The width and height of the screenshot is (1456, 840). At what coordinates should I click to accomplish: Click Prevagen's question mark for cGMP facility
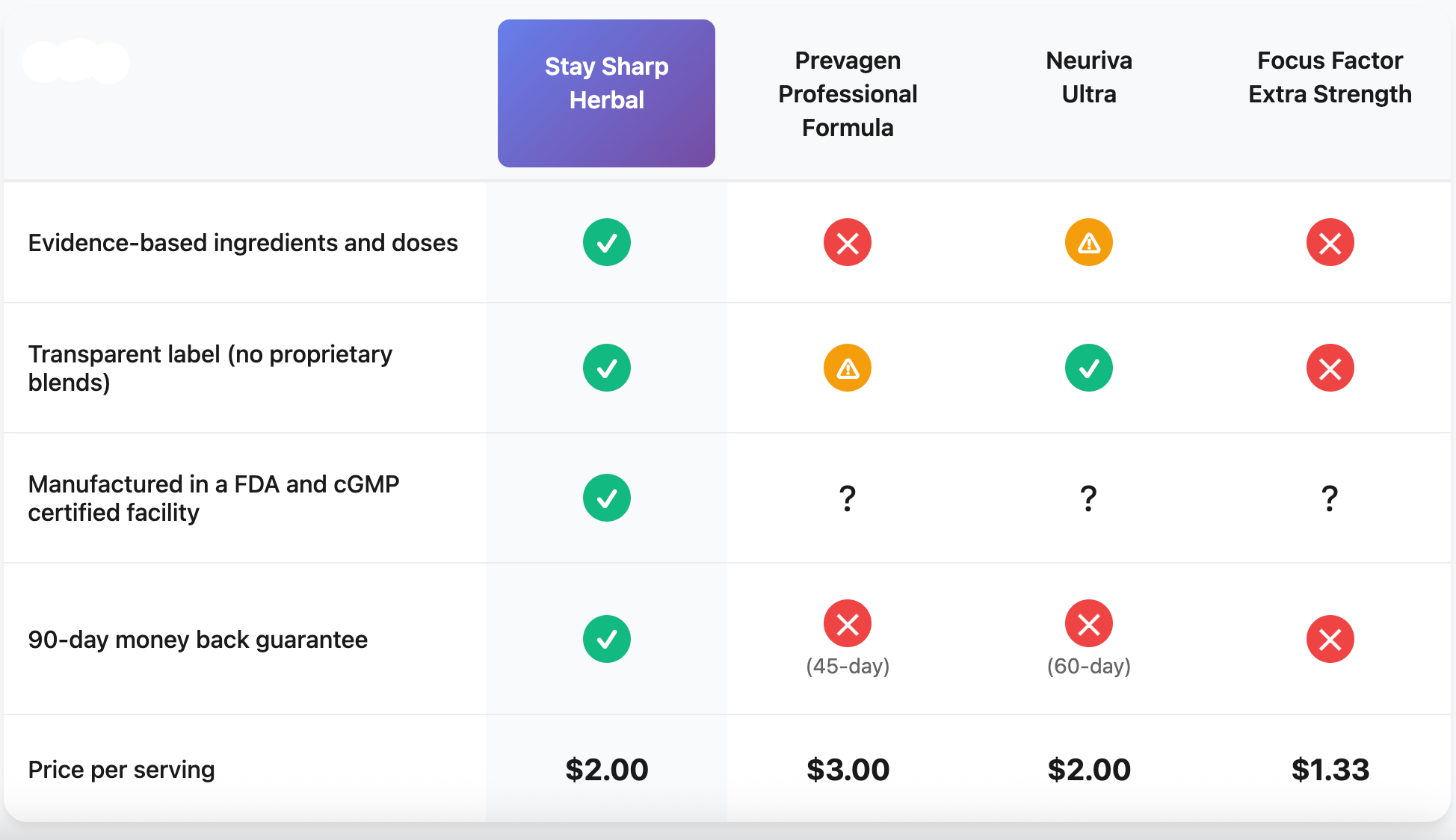(x=847, y=498)
